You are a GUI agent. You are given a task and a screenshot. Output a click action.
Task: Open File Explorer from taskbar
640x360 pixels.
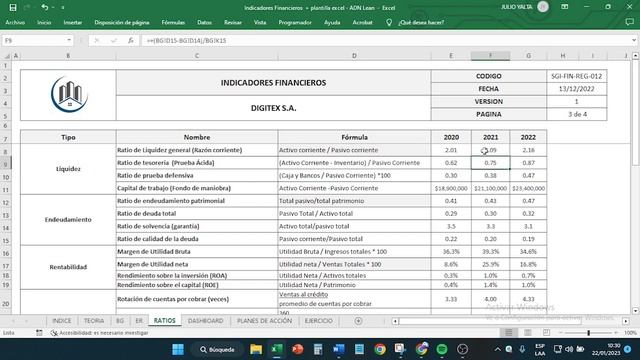point(256,349)
